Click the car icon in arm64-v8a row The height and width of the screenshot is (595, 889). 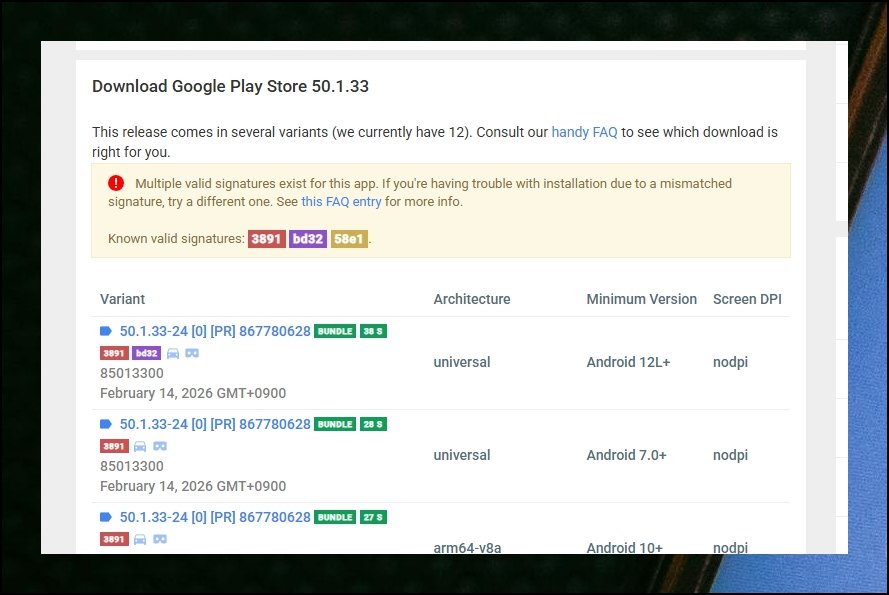point(140,539)
